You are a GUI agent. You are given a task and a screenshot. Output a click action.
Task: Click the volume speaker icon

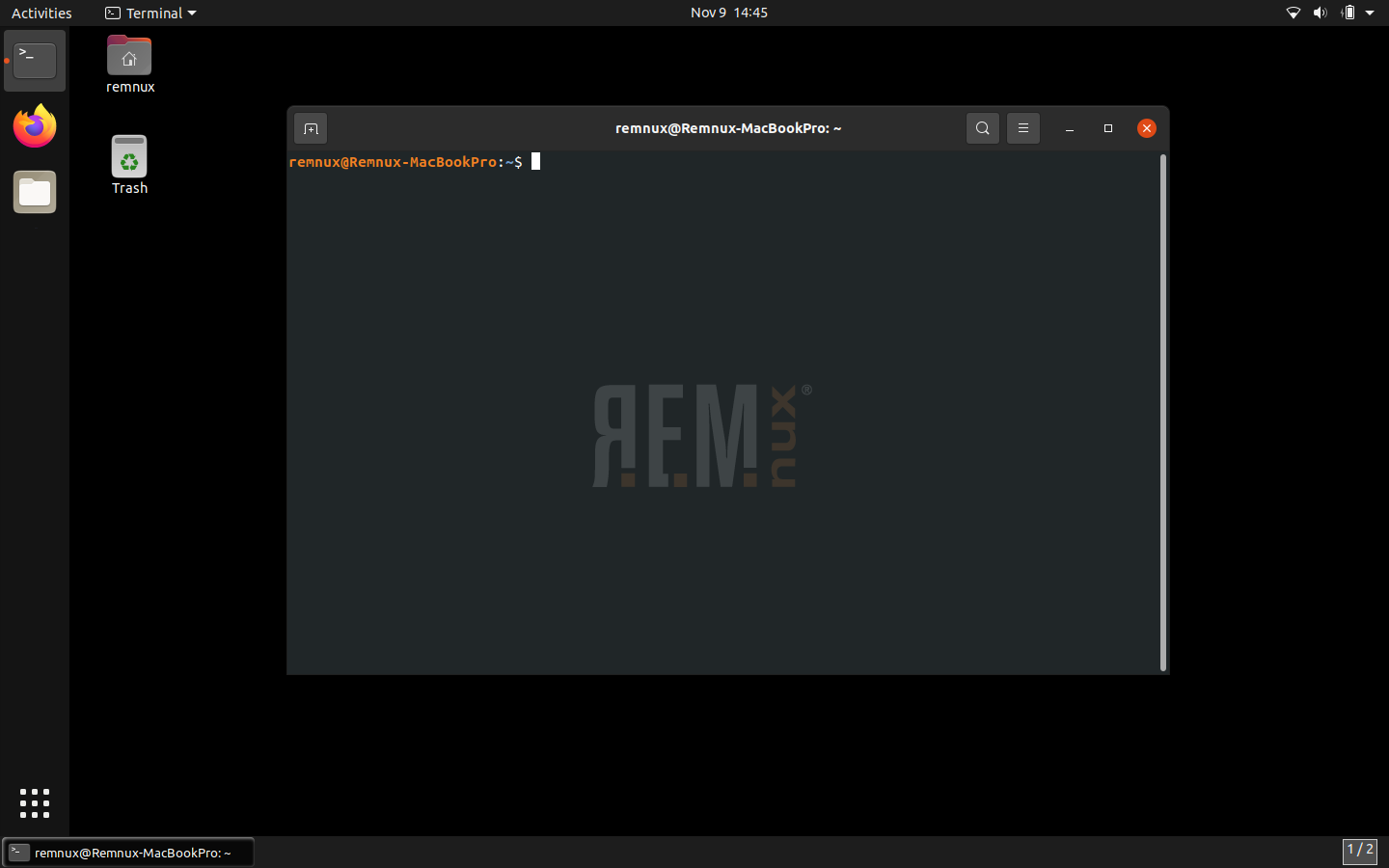pyautogui.click(x=1320, y=13)
